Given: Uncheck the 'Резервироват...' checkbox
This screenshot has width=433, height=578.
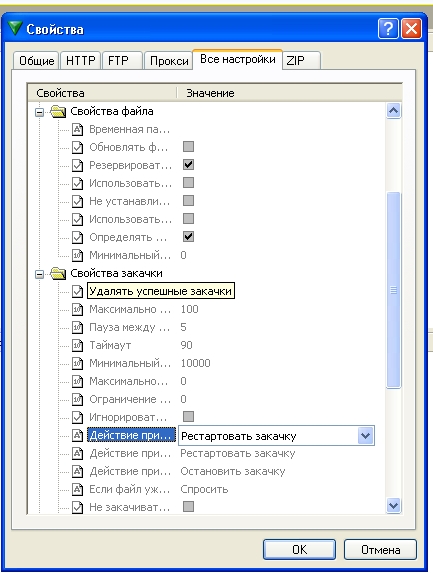Looking at the screenshot, I should [x=188, y=165].
